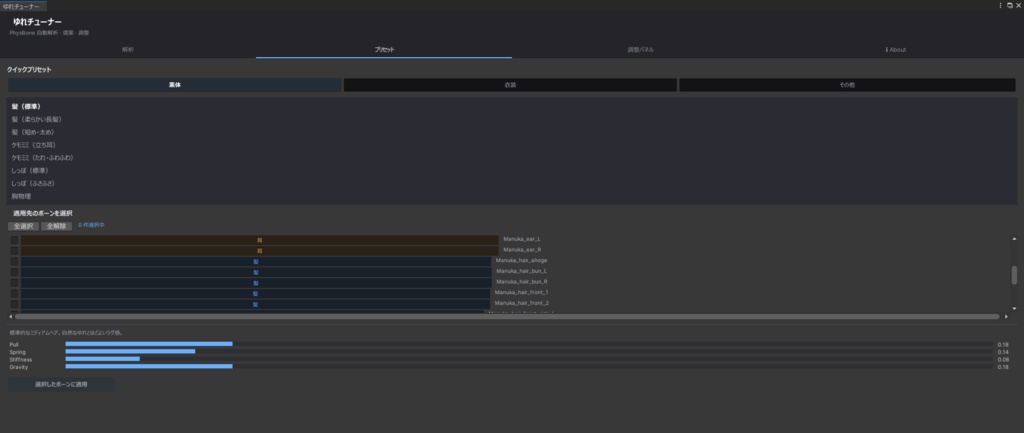
Task: Choose the しっぽ（ふさふさ） preset
Action: tap(512, 183)
